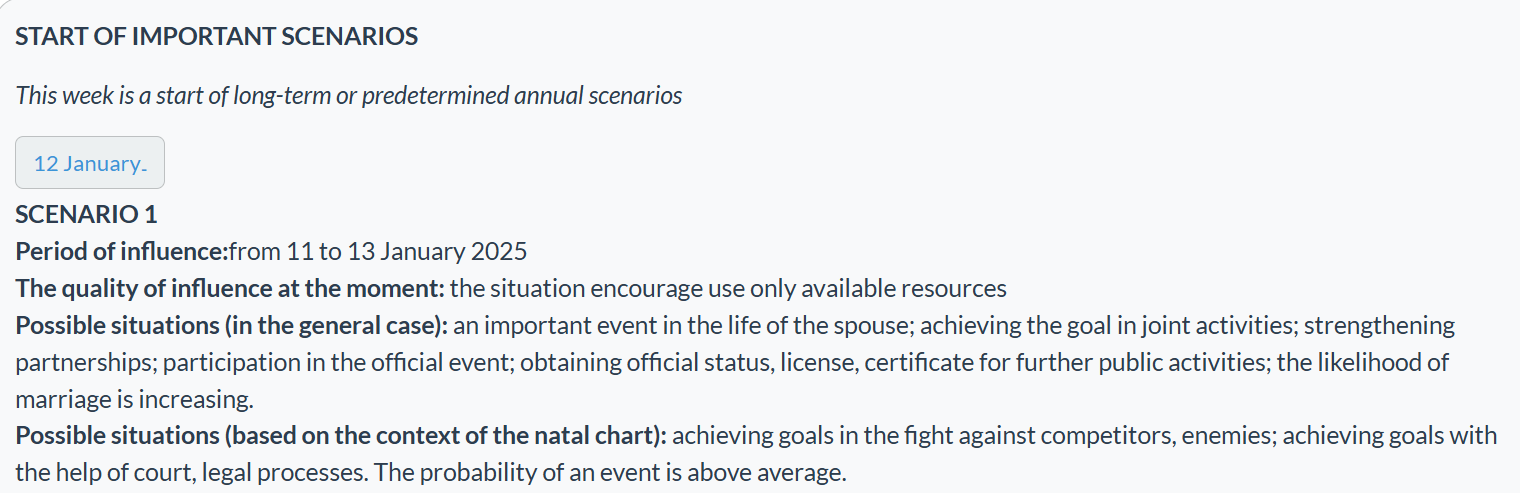
Task: Click the text "marriage is increasing."
Action: (134, 400)
